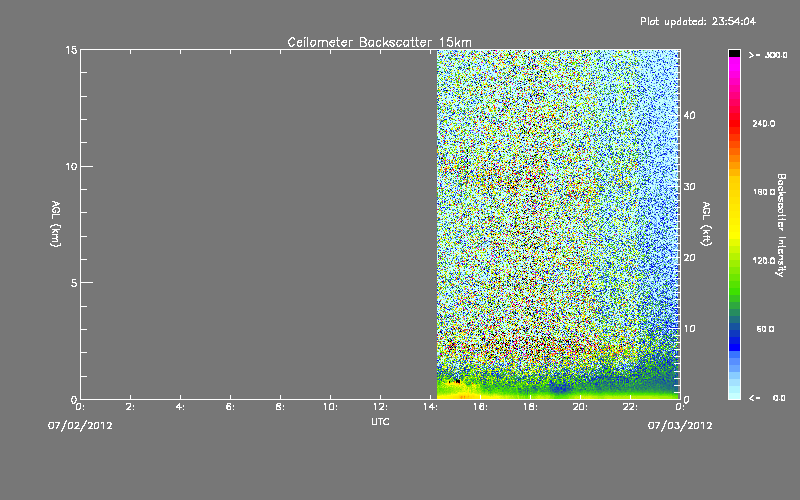Click the 'UTC' time axis label
This screenshot has height=500, width=800.
(380, 421)
